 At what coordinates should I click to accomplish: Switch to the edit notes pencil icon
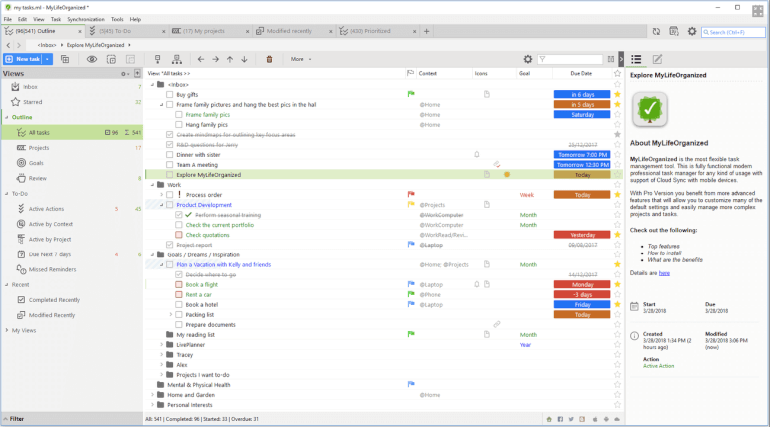coord(657,59)
